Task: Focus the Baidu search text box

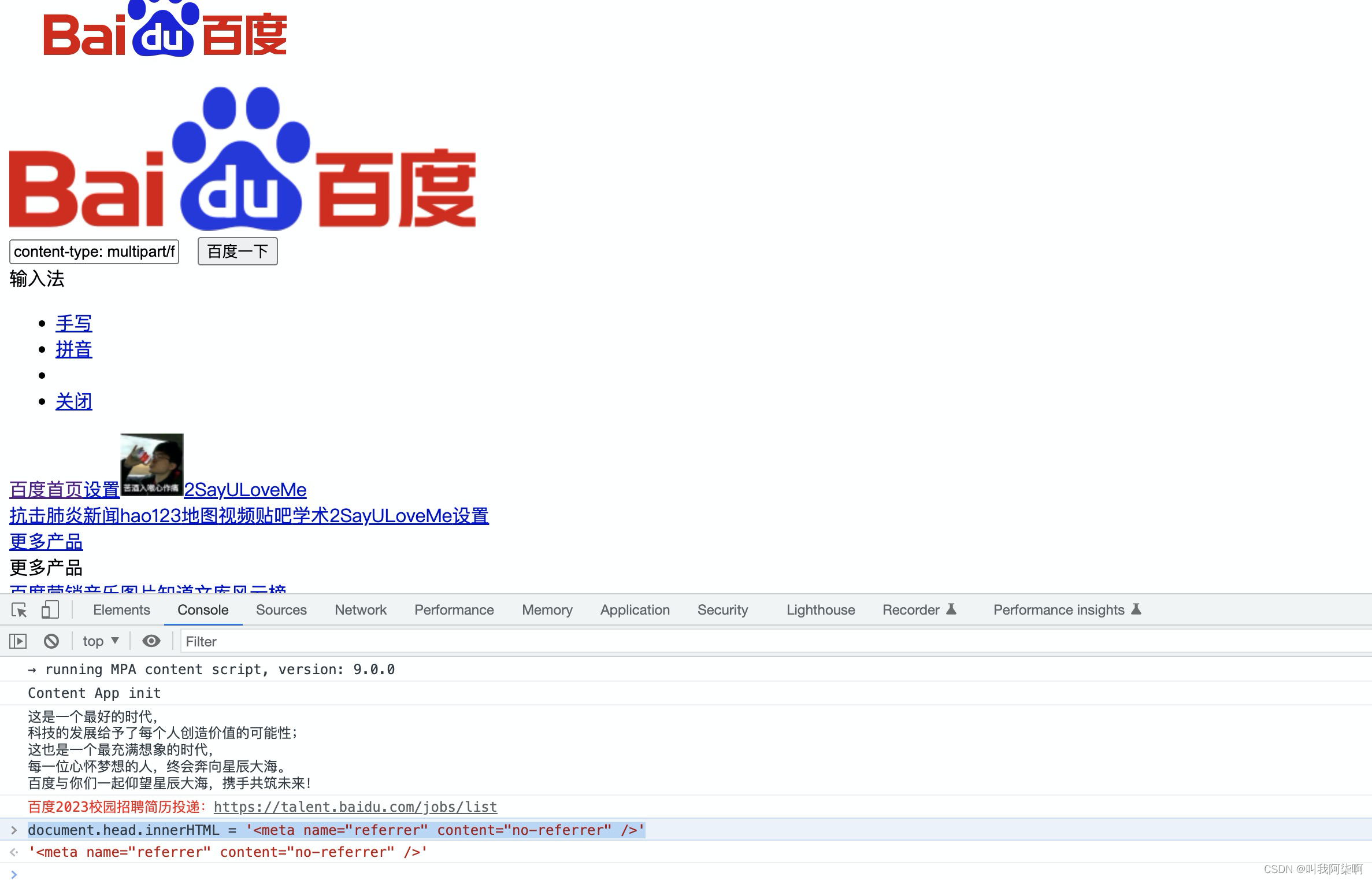Action: coord(94,252)
